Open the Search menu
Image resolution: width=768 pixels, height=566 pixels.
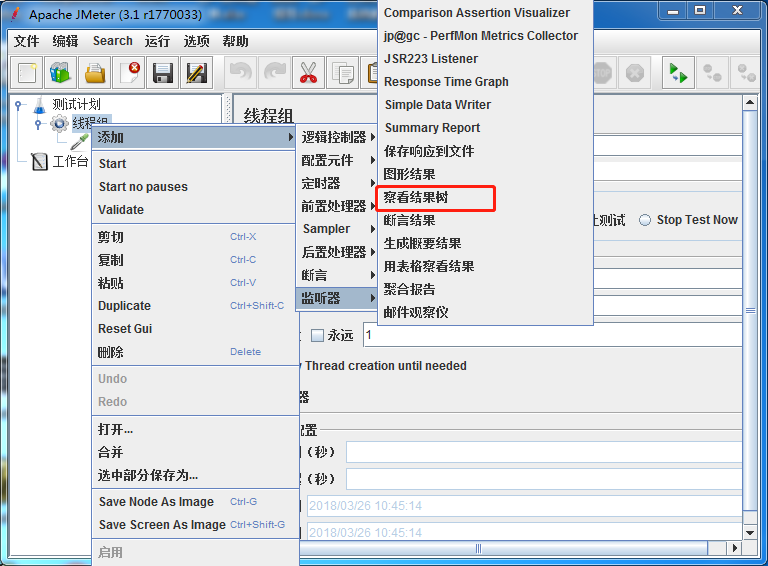[x=113, y=41]
